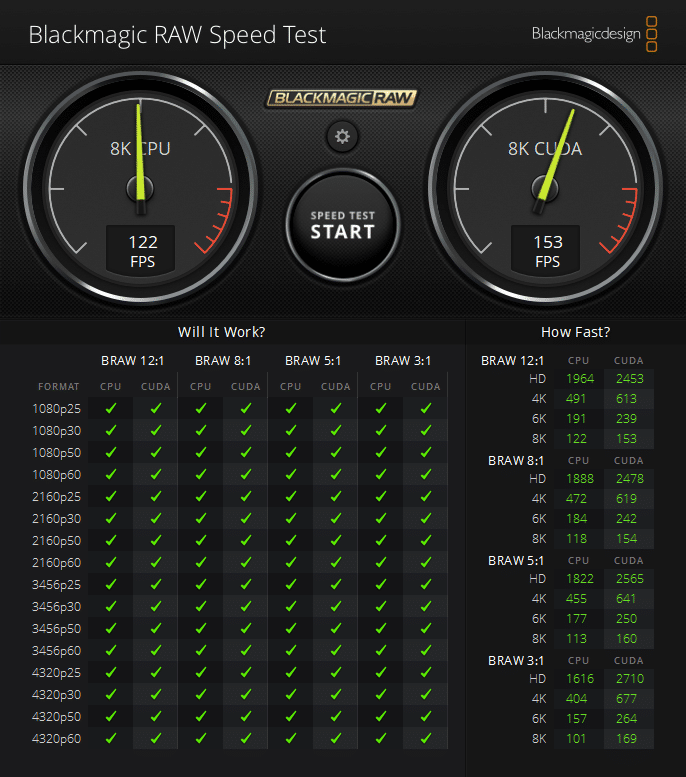Click the 3456p30 BRAW 3:1 CUDA checkmark
This screenshot has width=686, height=777.
(426, 606)
